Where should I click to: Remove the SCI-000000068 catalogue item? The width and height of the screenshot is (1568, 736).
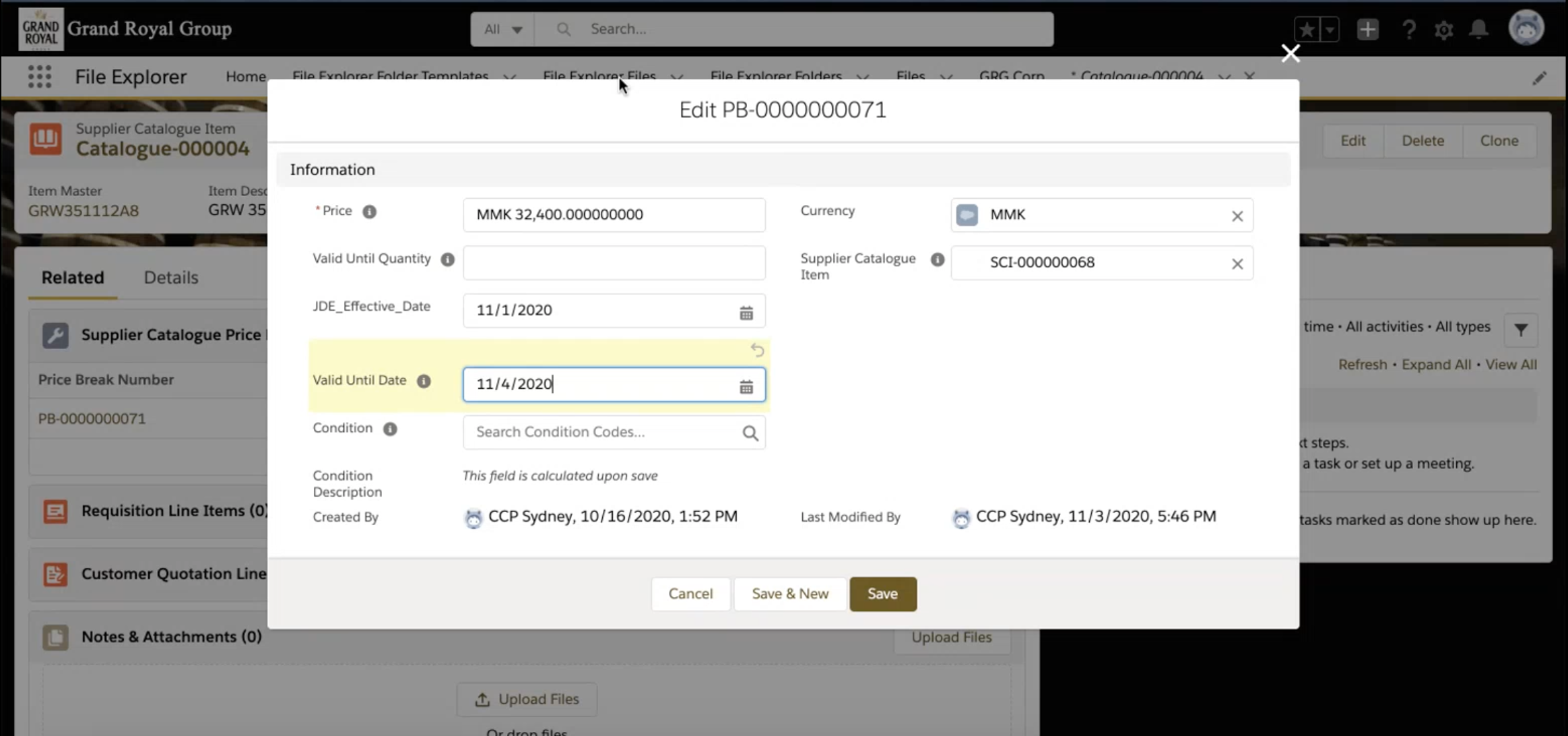[x=1237, y=264]
